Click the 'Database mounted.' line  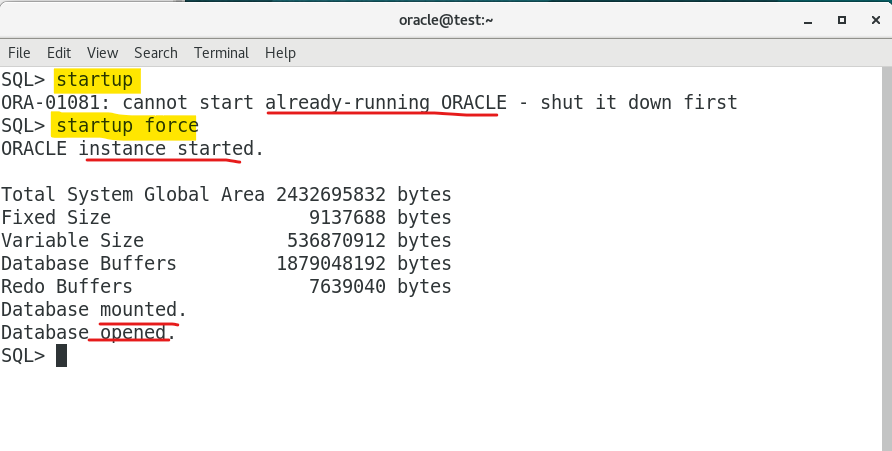click(x=94, y=309)
